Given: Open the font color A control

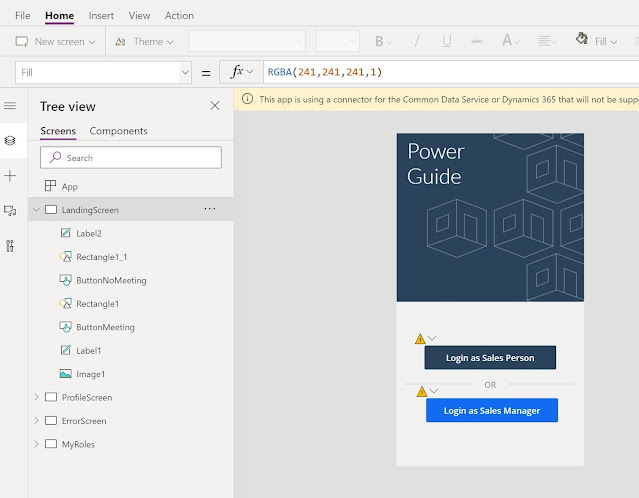Looking at the screenshot, I should point(510,41).
